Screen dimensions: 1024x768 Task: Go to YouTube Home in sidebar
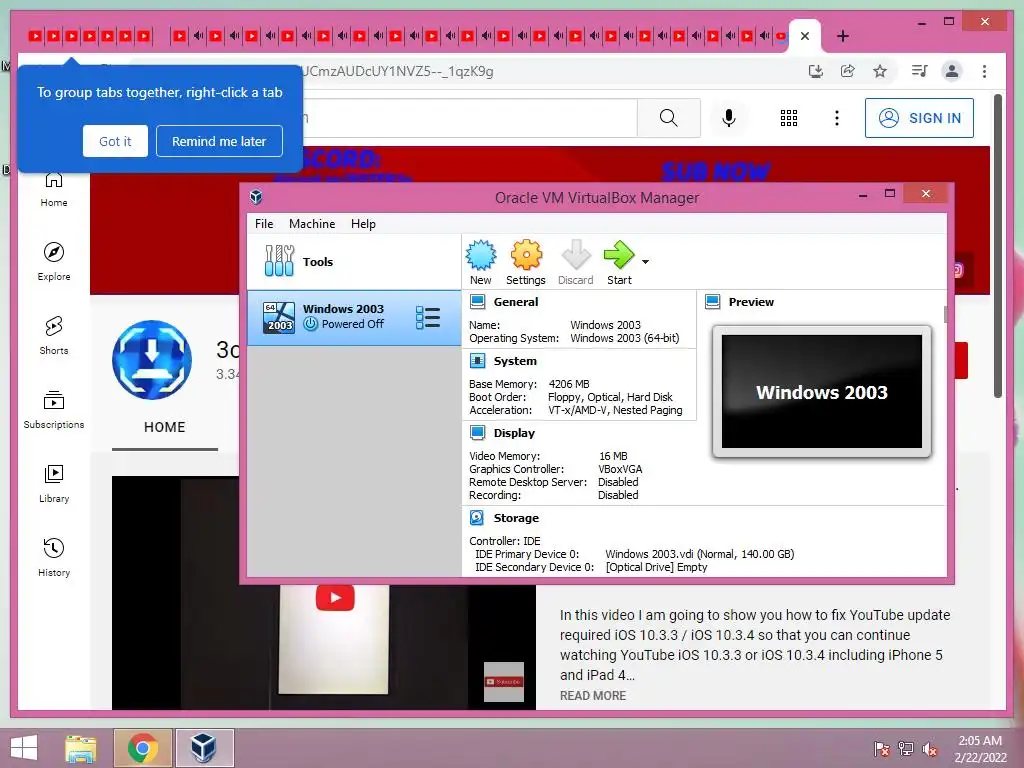(x=54, y=189)
